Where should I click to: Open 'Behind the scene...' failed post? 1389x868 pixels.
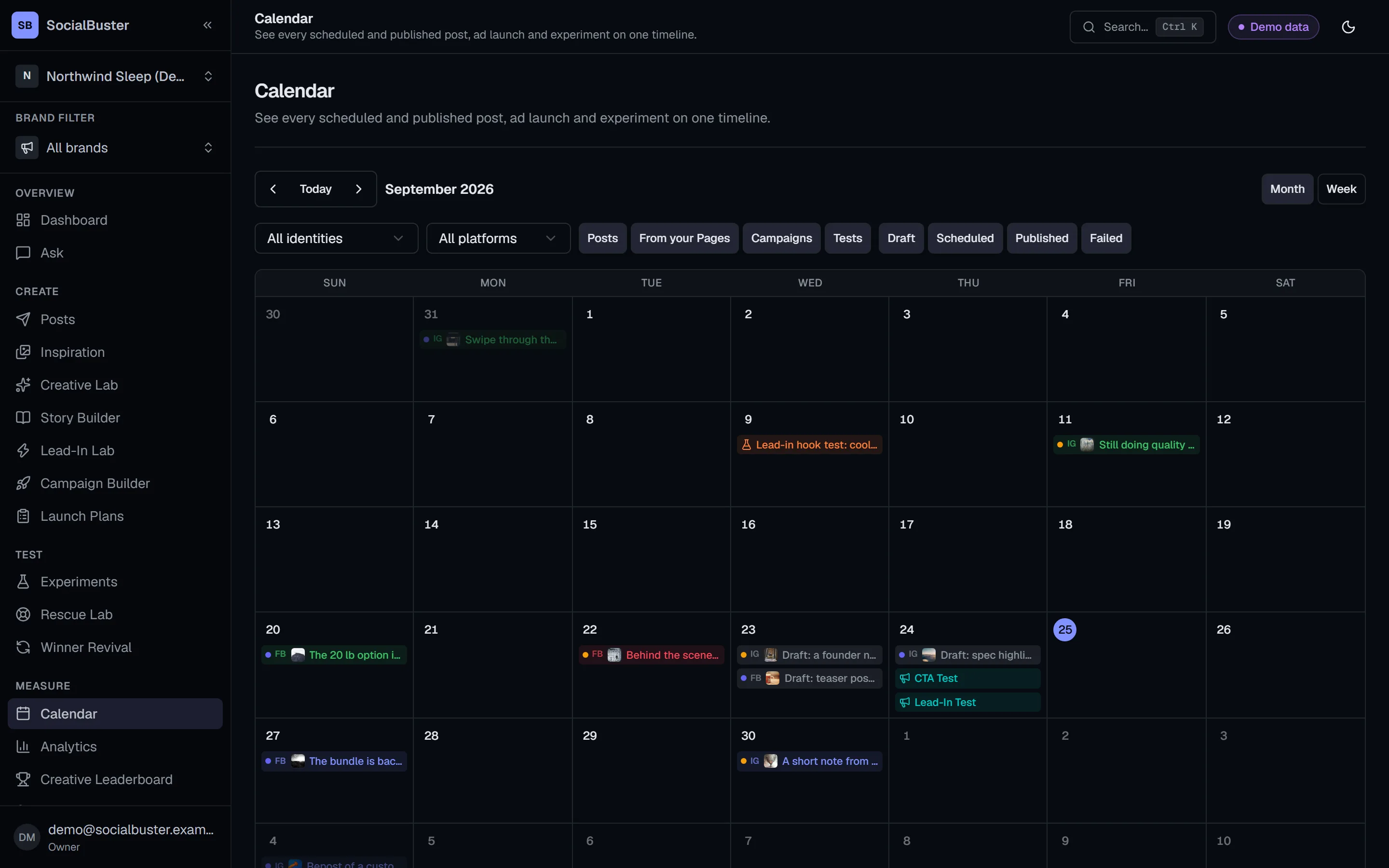[x=651, y=655]
